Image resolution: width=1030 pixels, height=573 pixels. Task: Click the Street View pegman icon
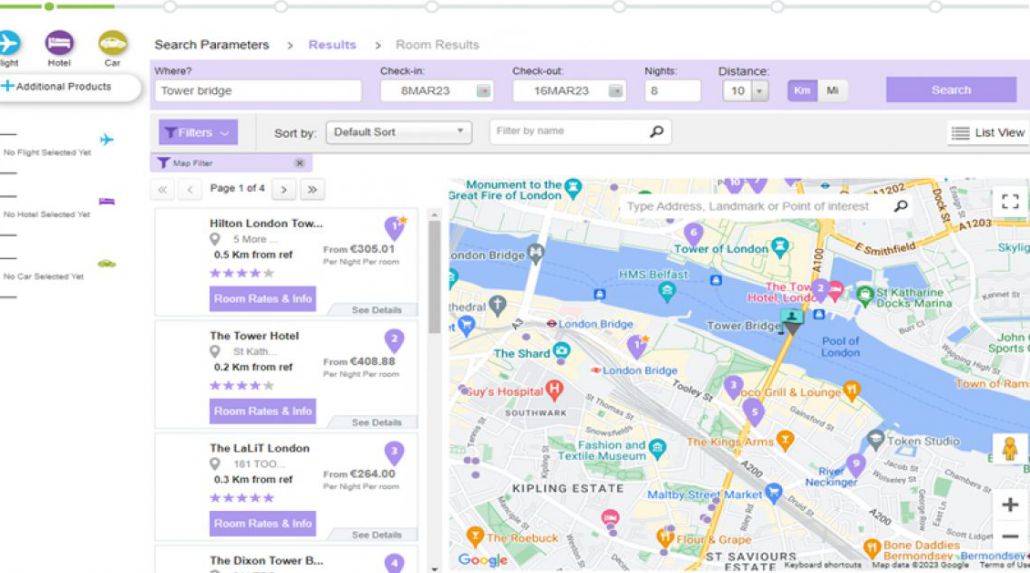1009,449
